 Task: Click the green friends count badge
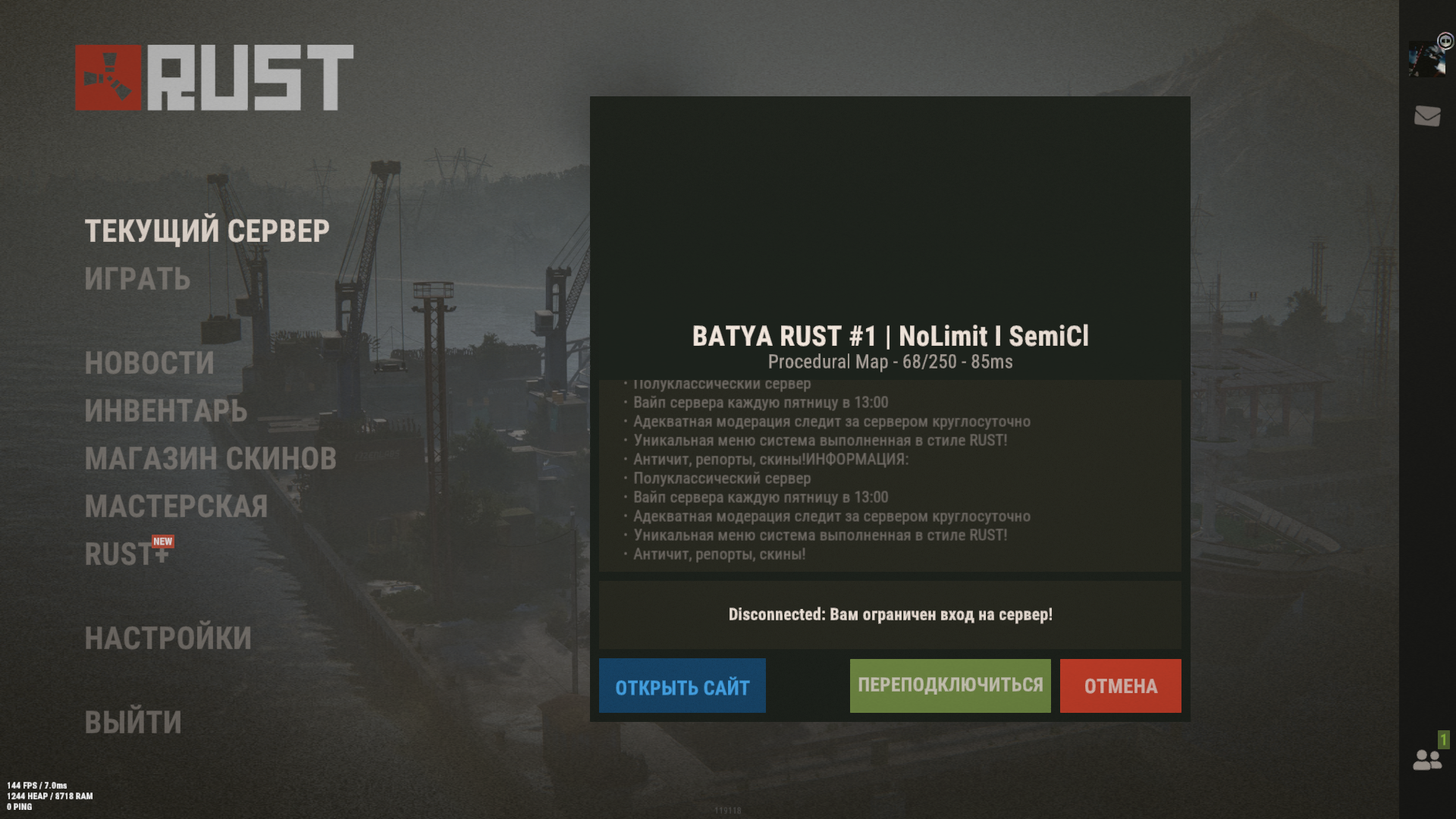click(1443, 739)
